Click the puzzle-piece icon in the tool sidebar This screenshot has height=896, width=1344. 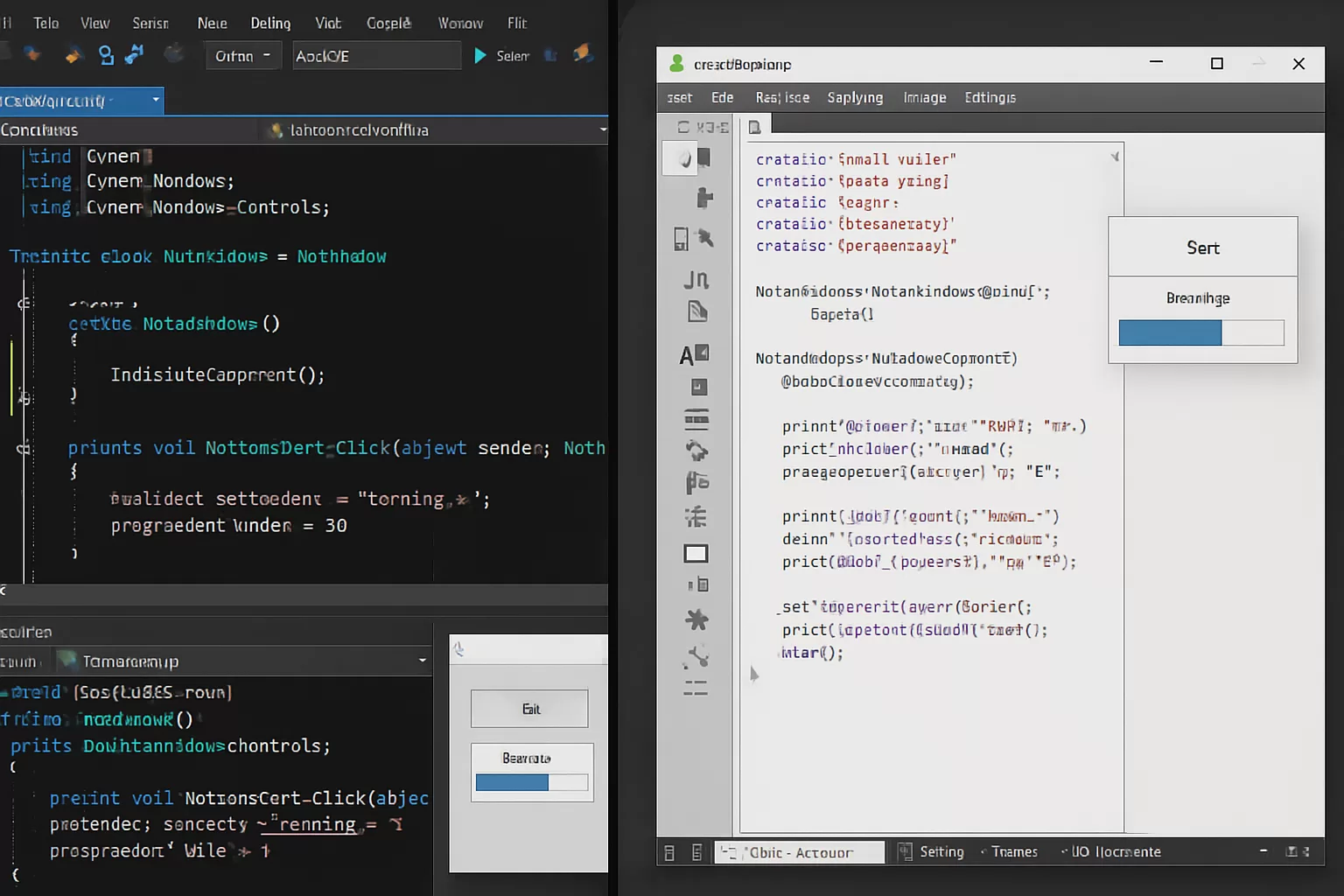tap(703, 198)
